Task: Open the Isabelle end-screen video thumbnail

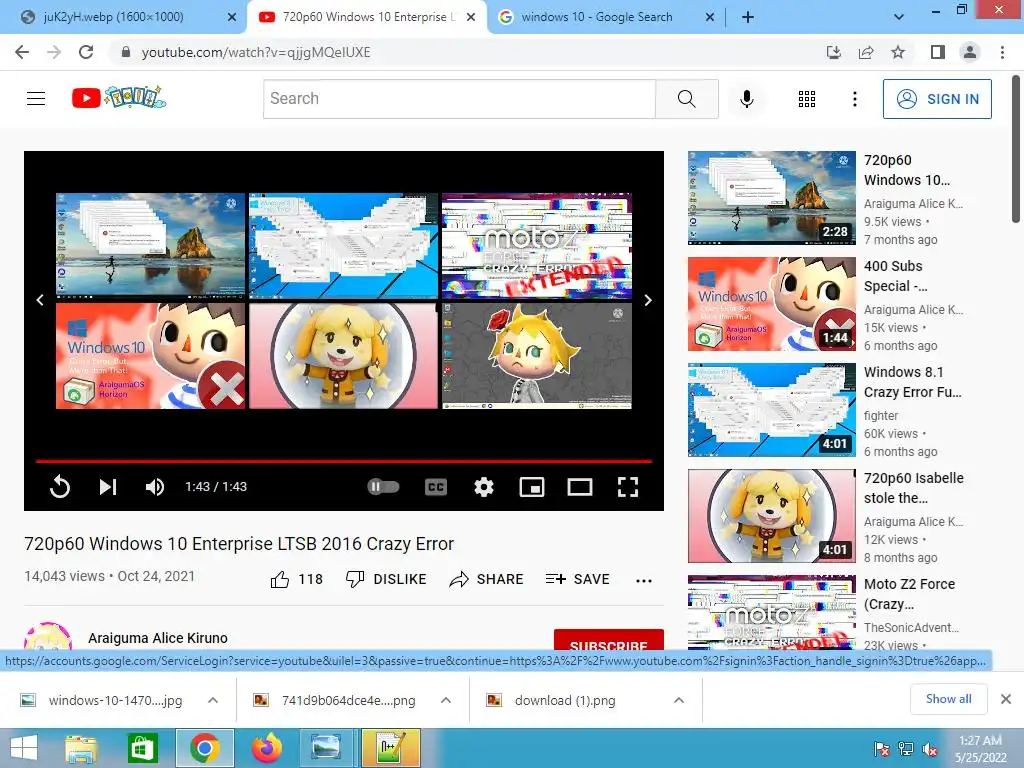Action: coord(344,356)
